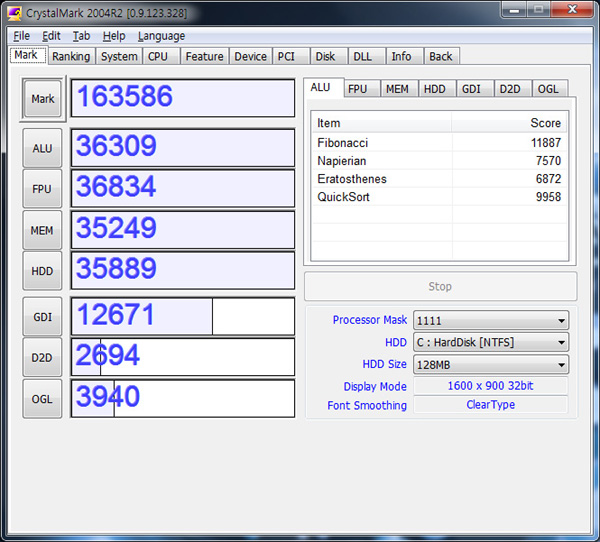Screen dimensions: 600x542
Task: Open the Edit menu
Action: (51, 36)
